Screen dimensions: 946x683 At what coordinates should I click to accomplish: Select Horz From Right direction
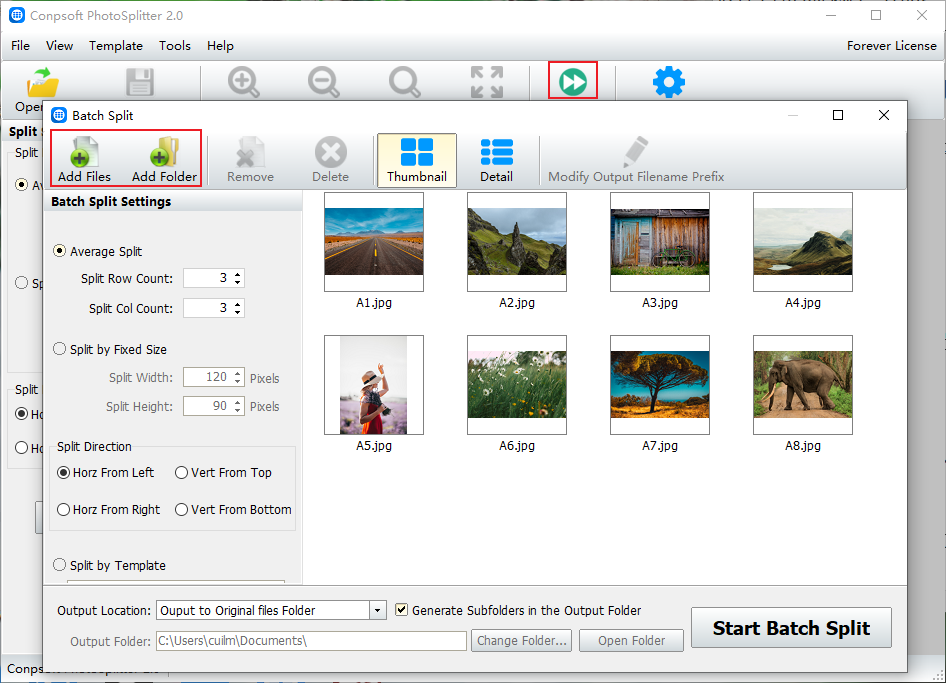(x=63, y=509)
